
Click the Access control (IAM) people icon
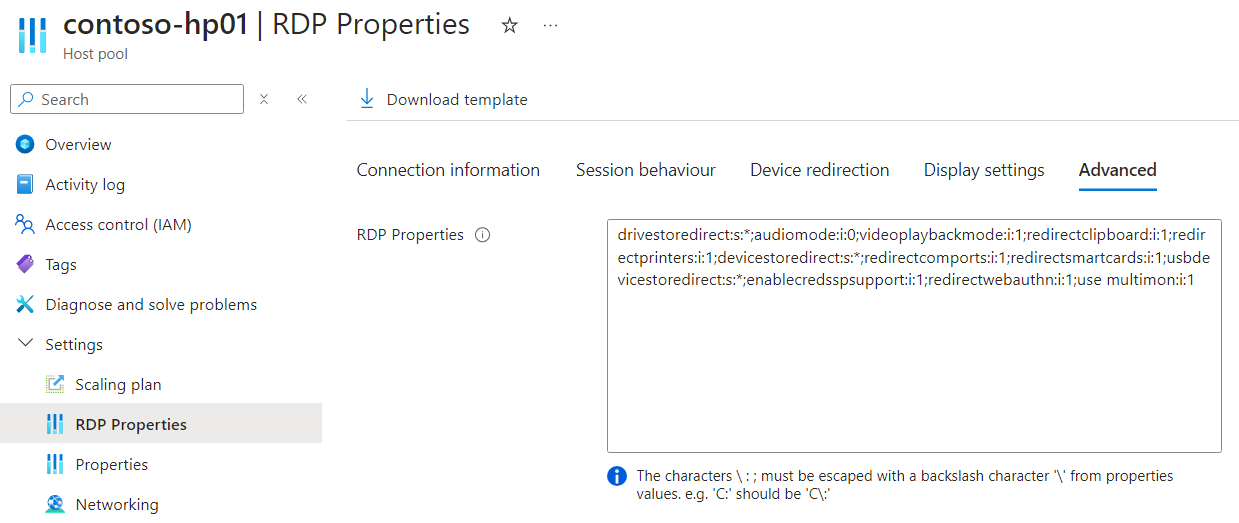pyautogui.click(x=25, y=224)
